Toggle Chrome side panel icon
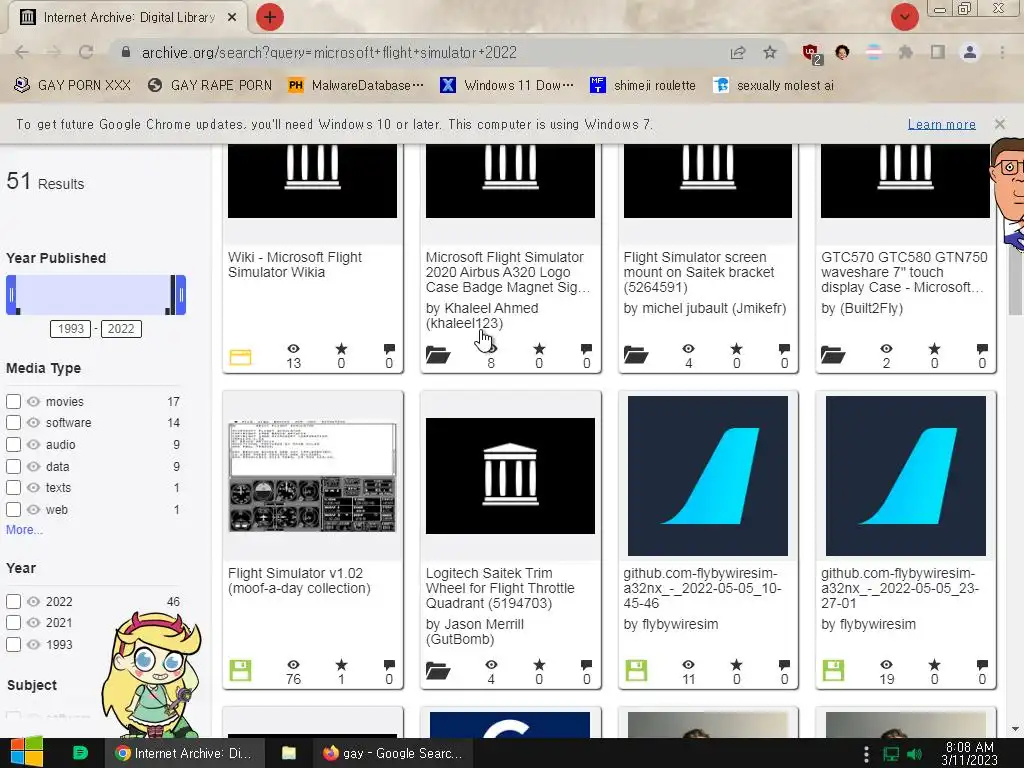Viewport: 1024px width, 768px height. point(938,52)
